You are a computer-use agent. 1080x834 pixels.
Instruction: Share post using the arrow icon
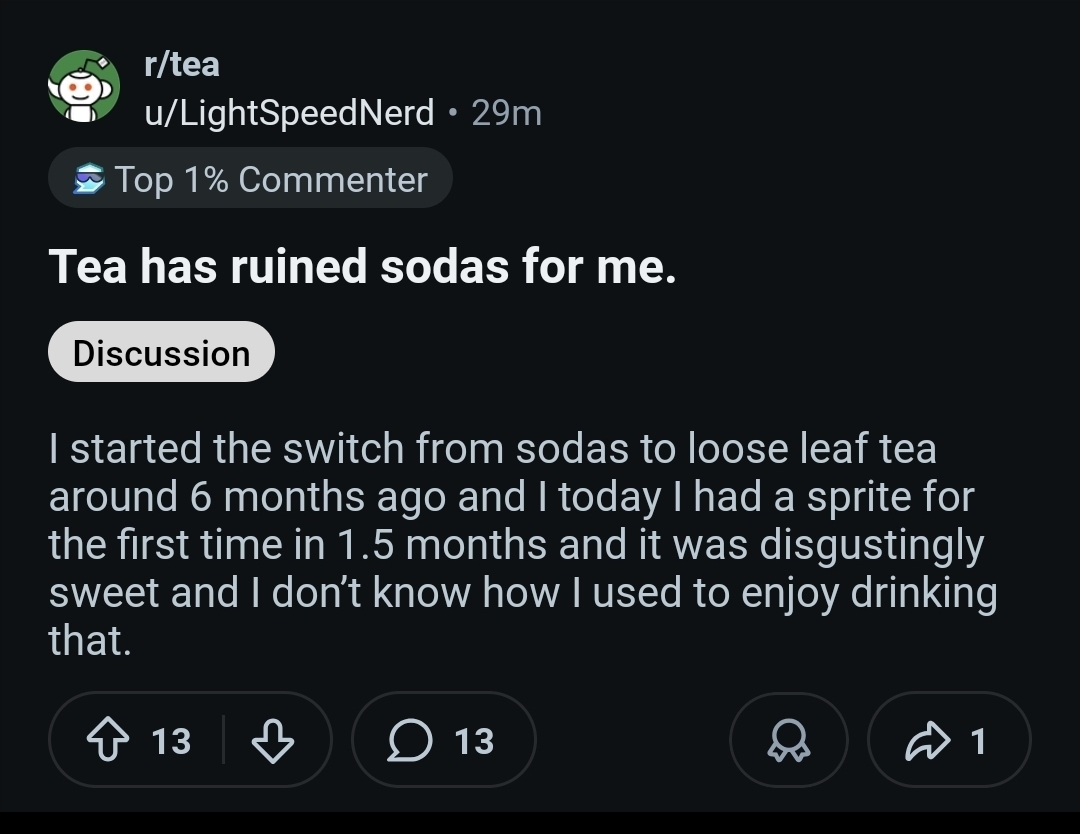[x=924, y=741]
